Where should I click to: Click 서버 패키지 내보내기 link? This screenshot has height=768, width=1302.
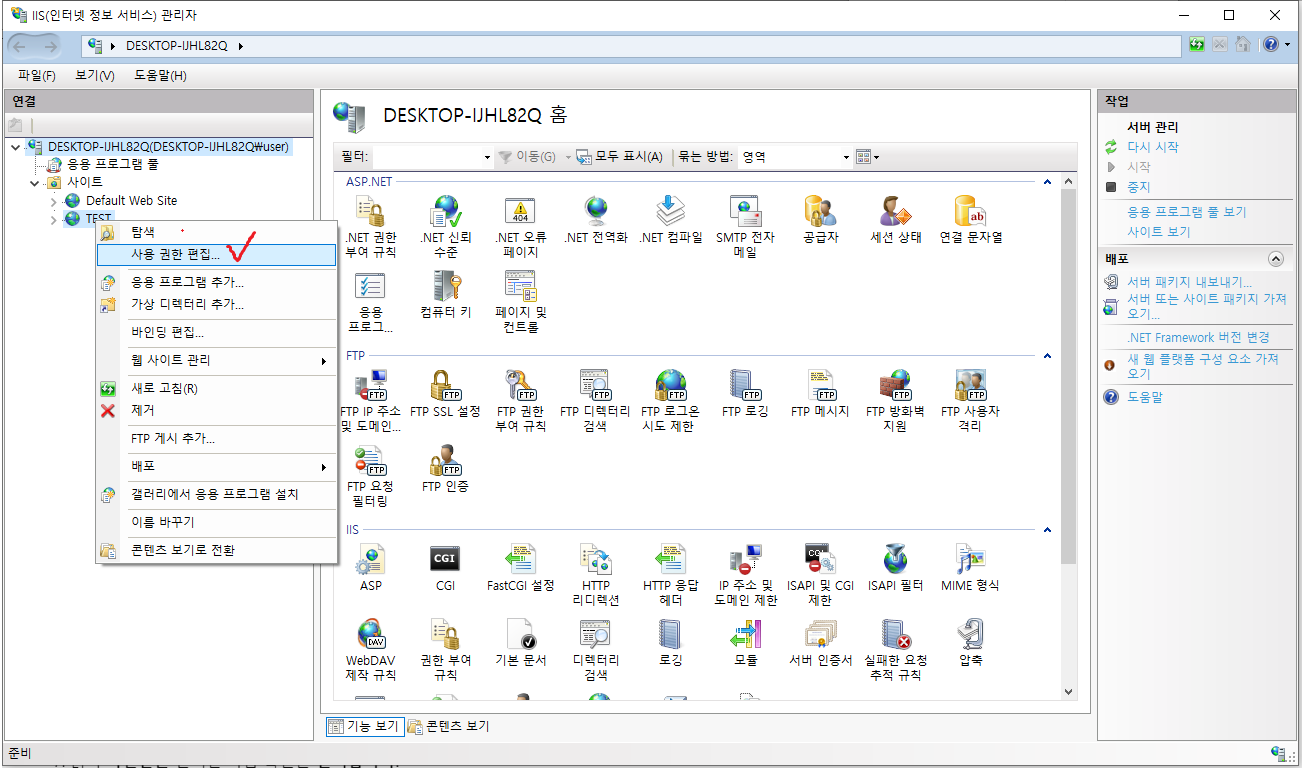pyautogui.click(x=1189, y=282)
